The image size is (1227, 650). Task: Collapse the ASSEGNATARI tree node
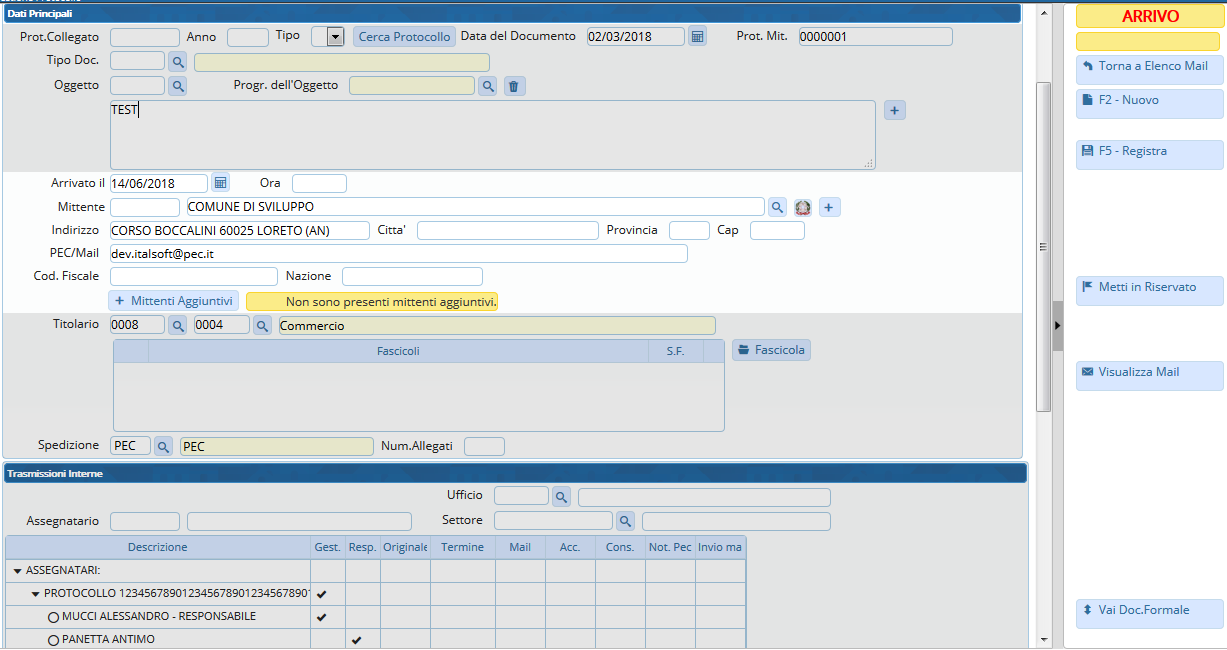coord(17,571)
